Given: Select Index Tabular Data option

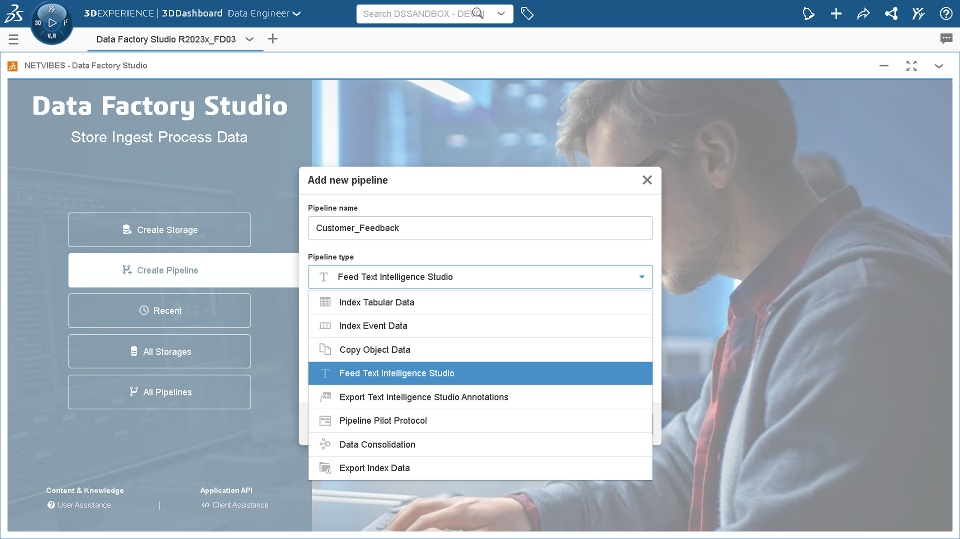Looking at the screenshot, I should [x=480, y=303].
